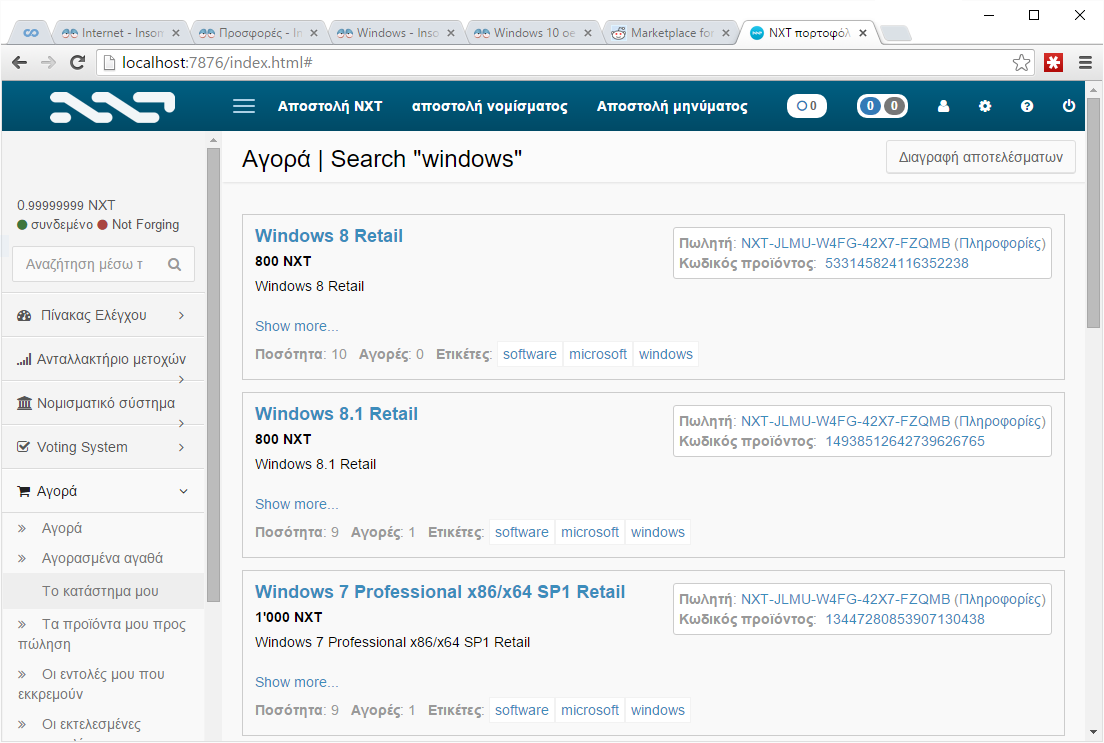Open the Chrome menu icon
Viewport: 1104px width, 743px height.
click(x=1086, y=63)
